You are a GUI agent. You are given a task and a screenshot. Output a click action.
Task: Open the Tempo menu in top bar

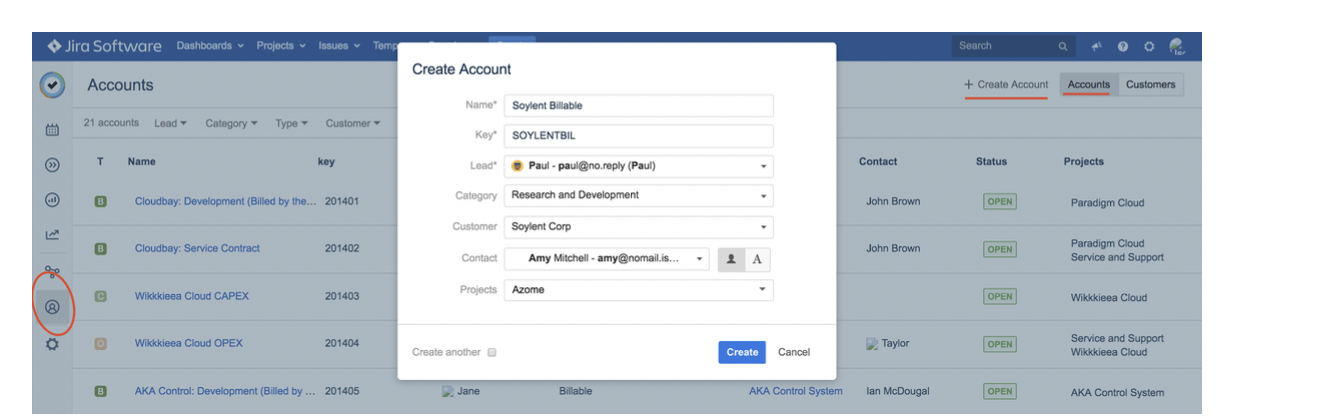point(386,46)
